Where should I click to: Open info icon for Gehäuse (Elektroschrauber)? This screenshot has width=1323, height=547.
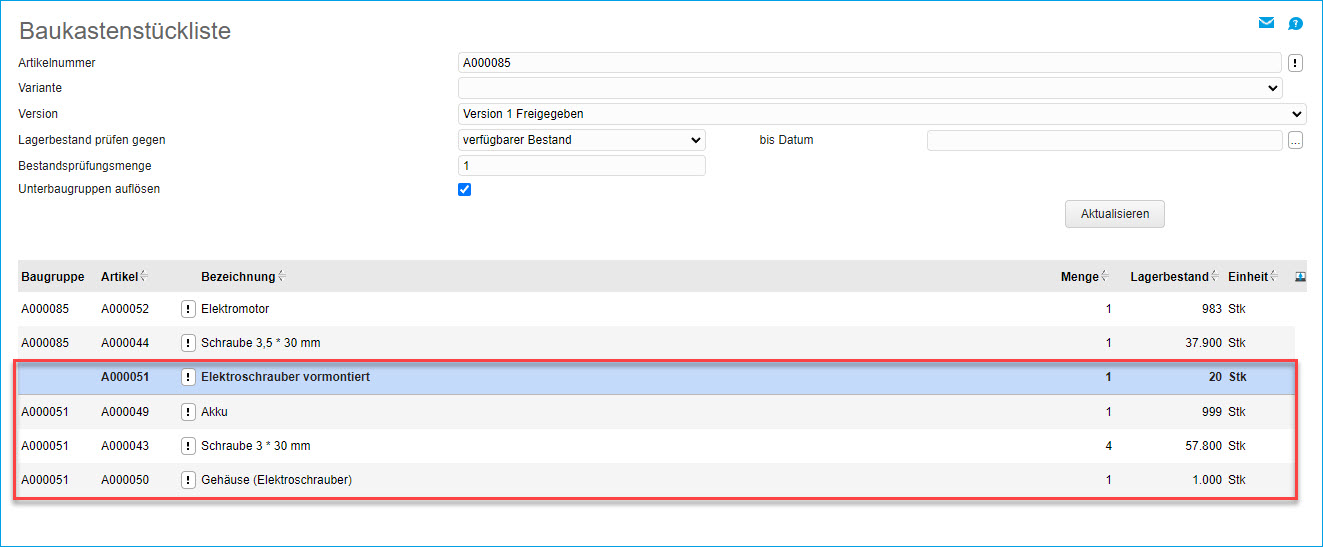pyautogui.click(x=188, y=480)
